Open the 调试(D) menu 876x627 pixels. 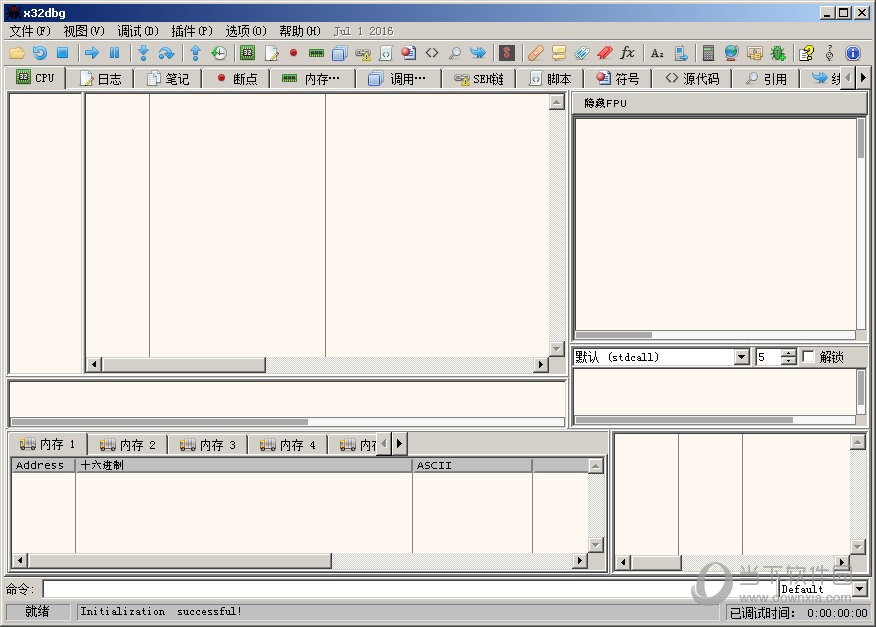[137, 31]
